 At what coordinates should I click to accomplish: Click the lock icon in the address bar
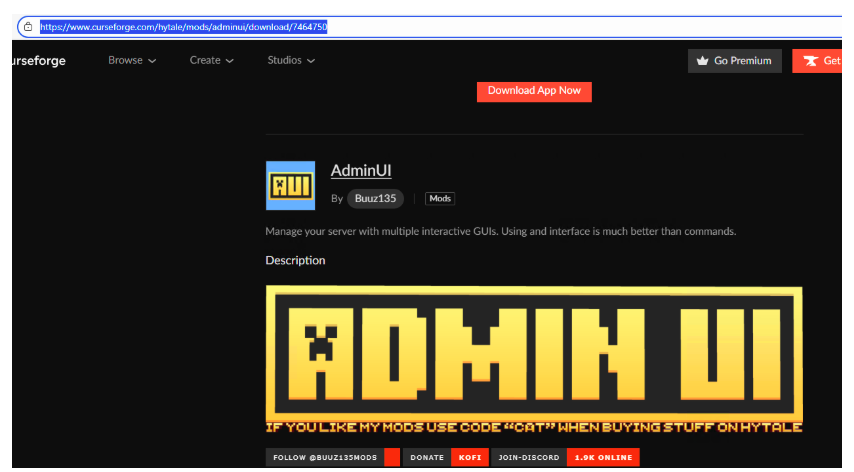[28, 27]
